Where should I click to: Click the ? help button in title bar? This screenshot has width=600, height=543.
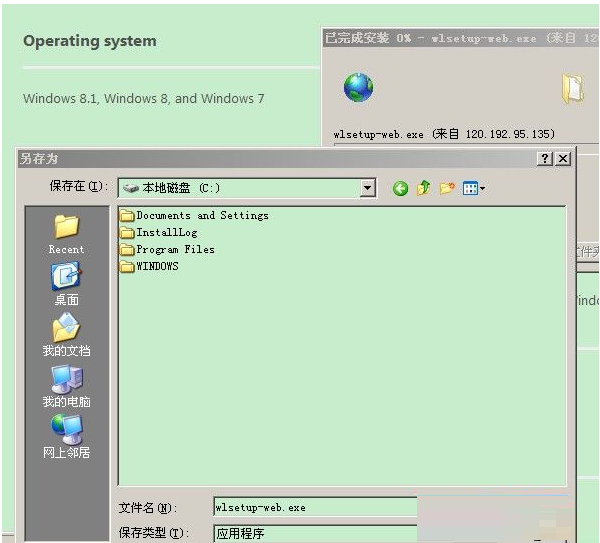545,158
